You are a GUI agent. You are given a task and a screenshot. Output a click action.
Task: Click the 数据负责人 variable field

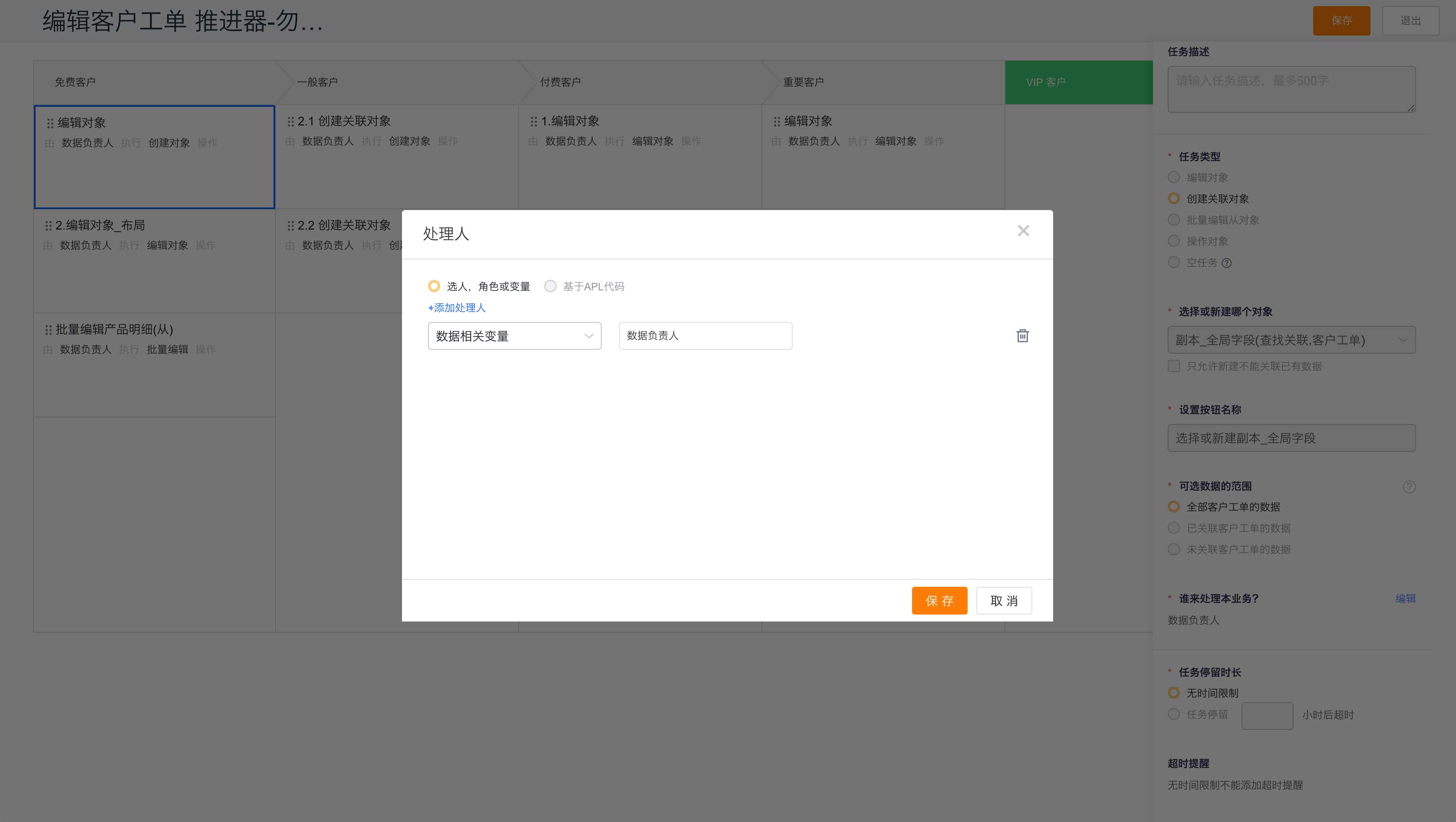pyautogui.click(x=705, y=335)
